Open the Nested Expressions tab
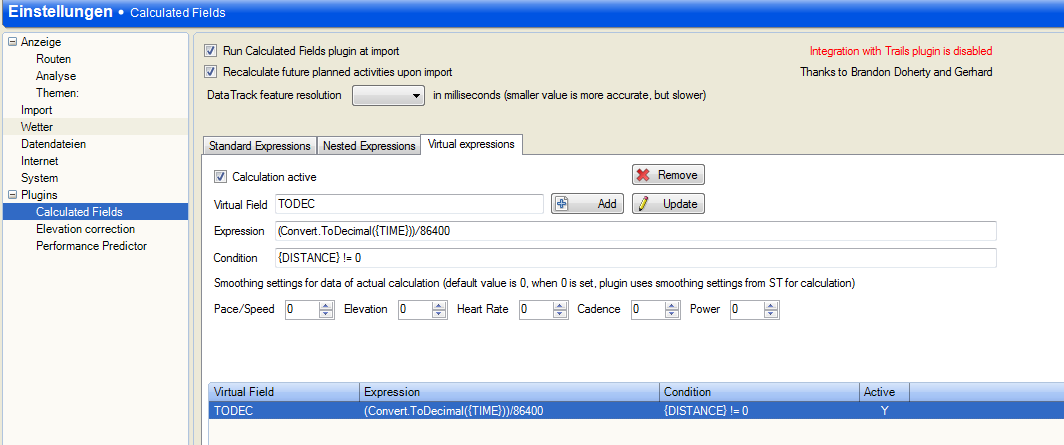 [x=368, y=146]
